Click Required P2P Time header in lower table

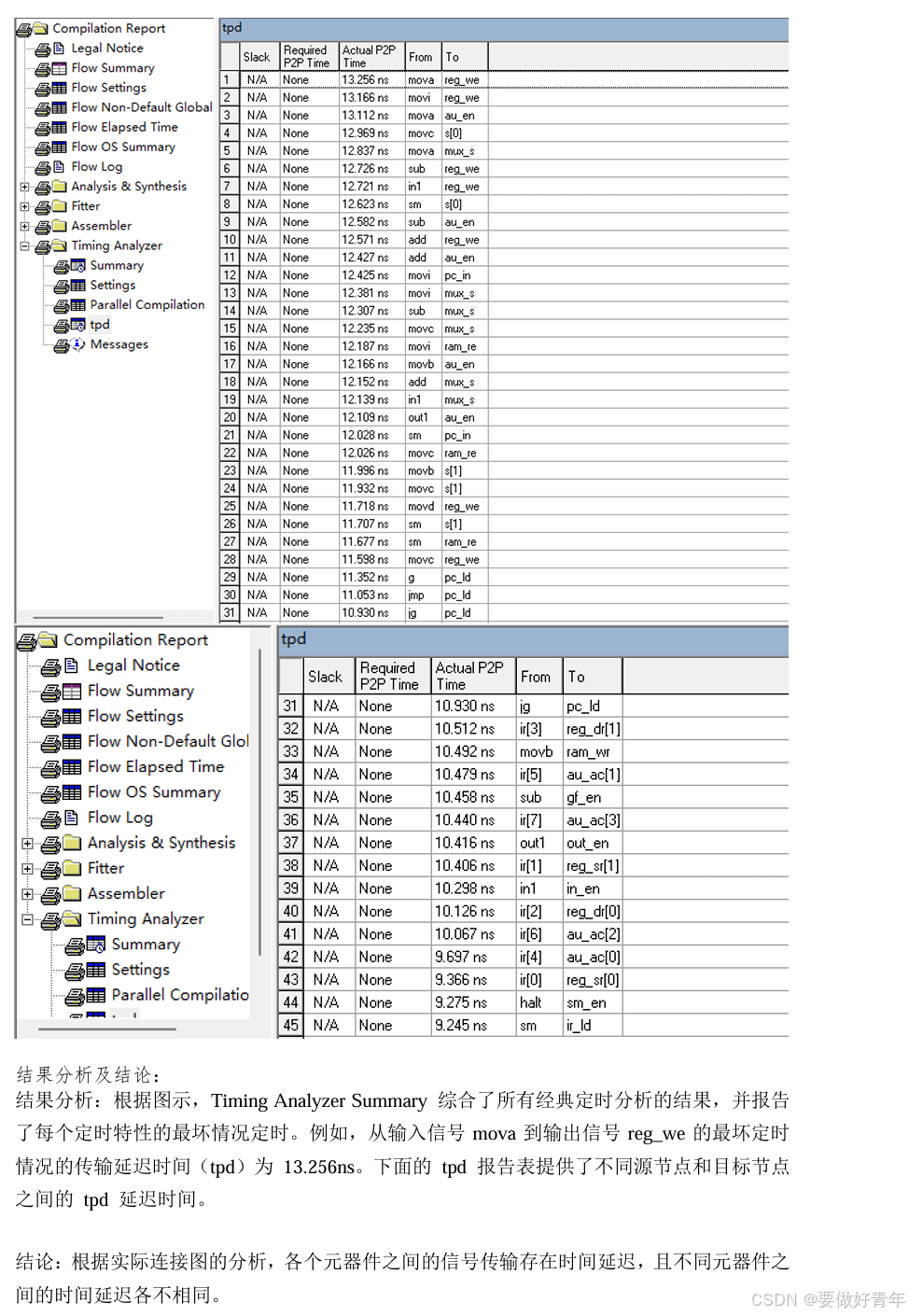(x=393, y=676)
